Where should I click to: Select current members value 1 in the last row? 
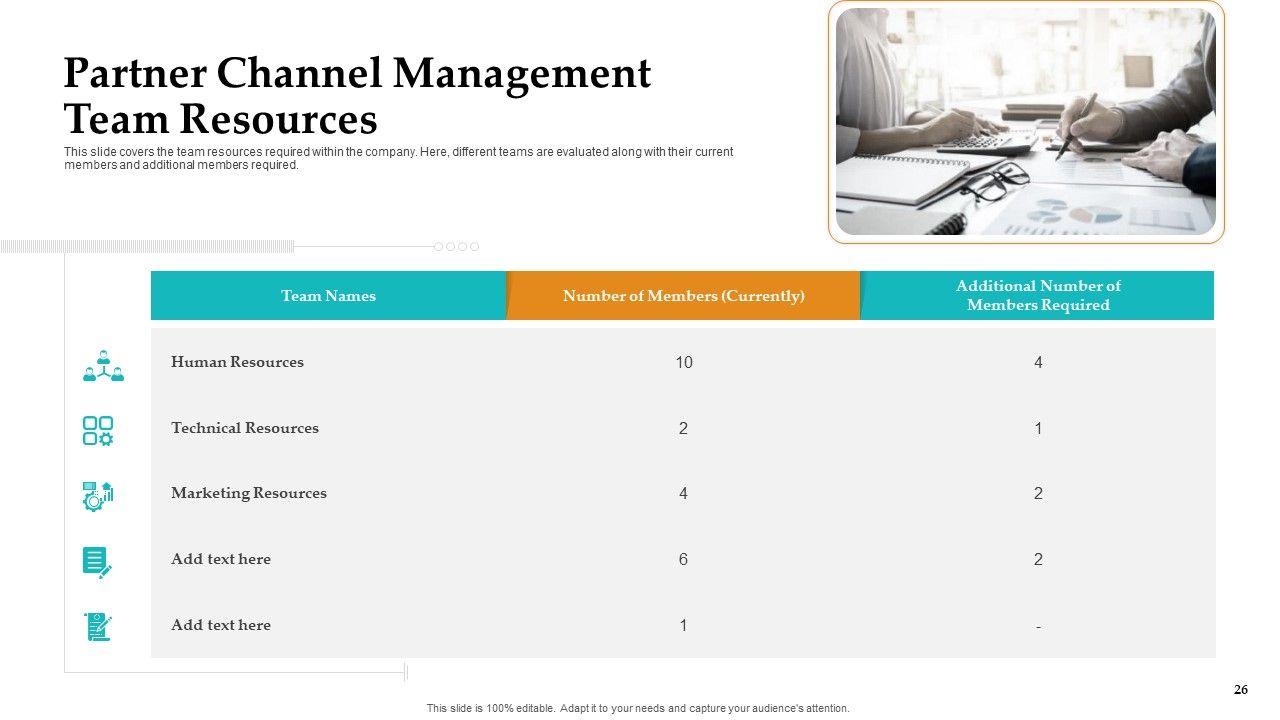tap(684, 626)
